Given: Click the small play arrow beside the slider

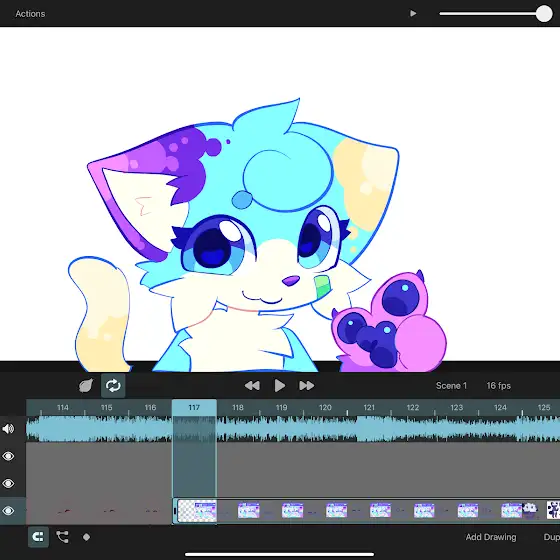Looking at the screenshot, I should point(413,14).
